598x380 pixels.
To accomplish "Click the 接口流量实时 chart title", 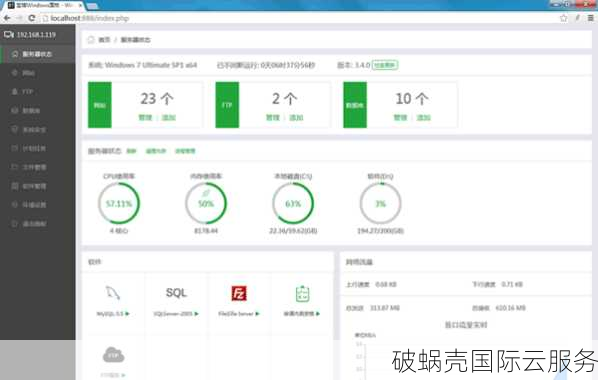I will [x=466, y=325].
